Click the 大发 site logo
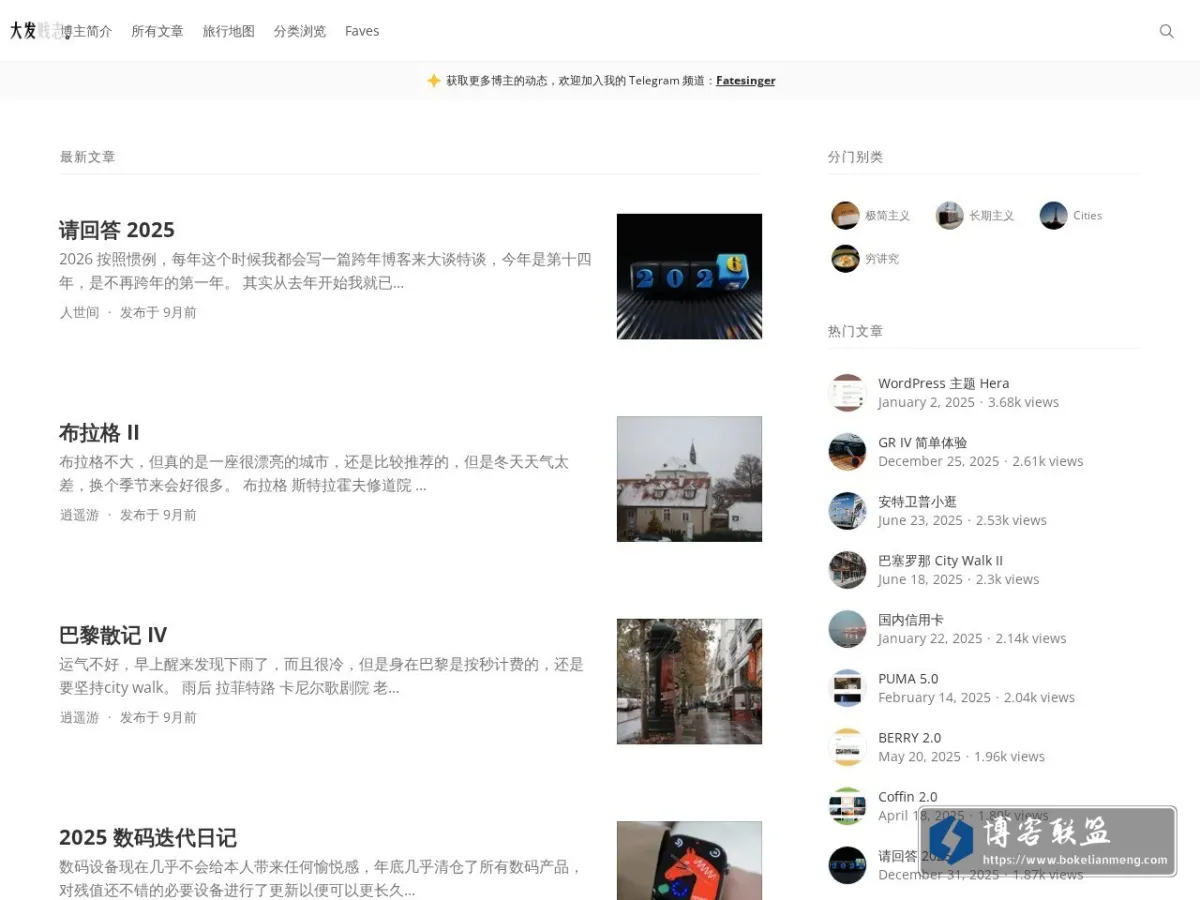The image size is (1200, 900). (38, 31)
